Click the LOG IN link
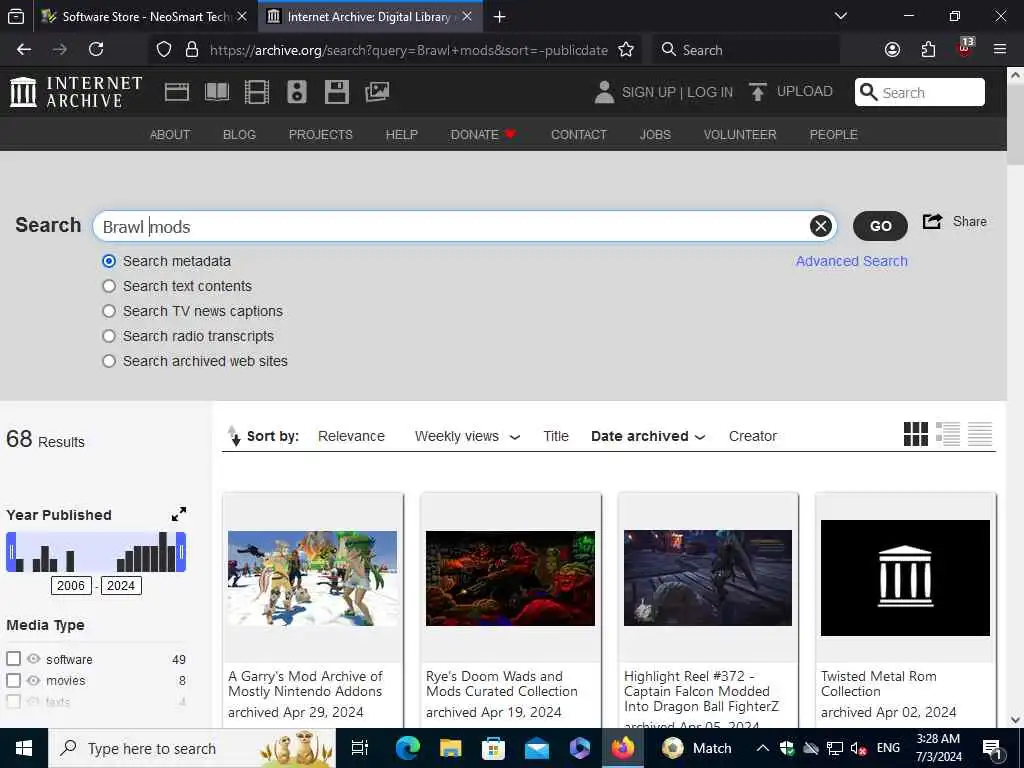Viewport: 1024px width, 768px height. [709, 92]
